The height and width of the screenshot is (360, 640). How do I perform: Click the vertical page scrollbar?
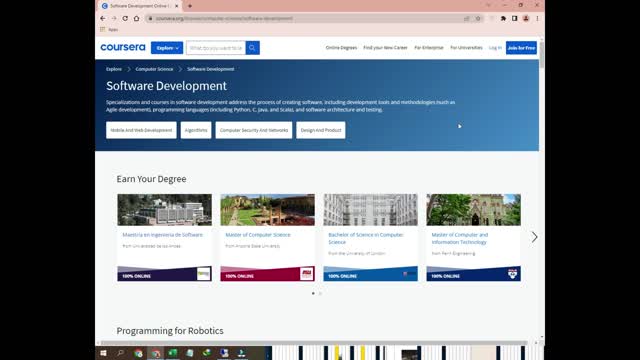pyautogui.click(x=542, y=55)
